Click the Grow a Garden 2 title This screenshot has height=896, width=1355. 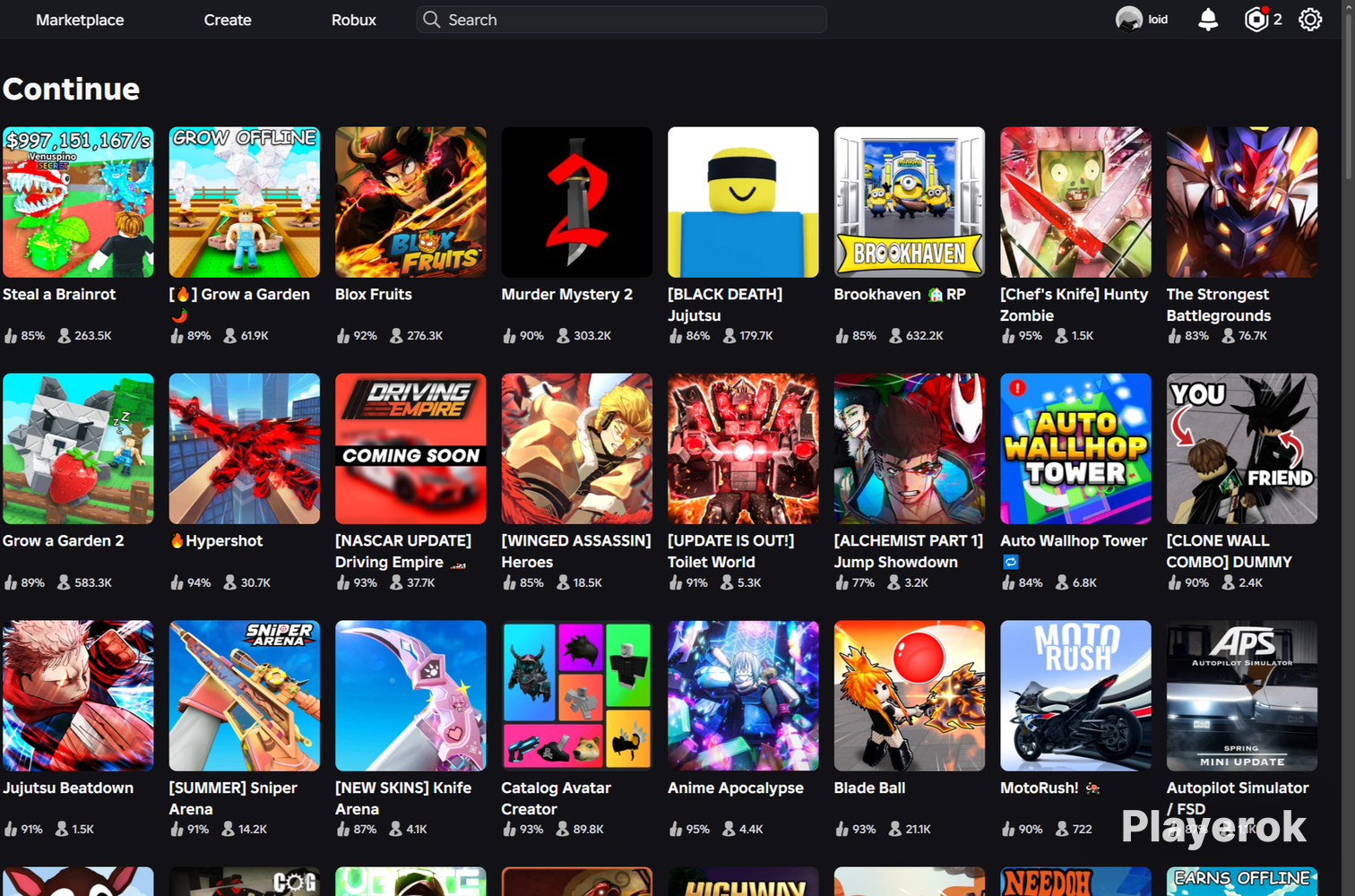tap(64, 541)
